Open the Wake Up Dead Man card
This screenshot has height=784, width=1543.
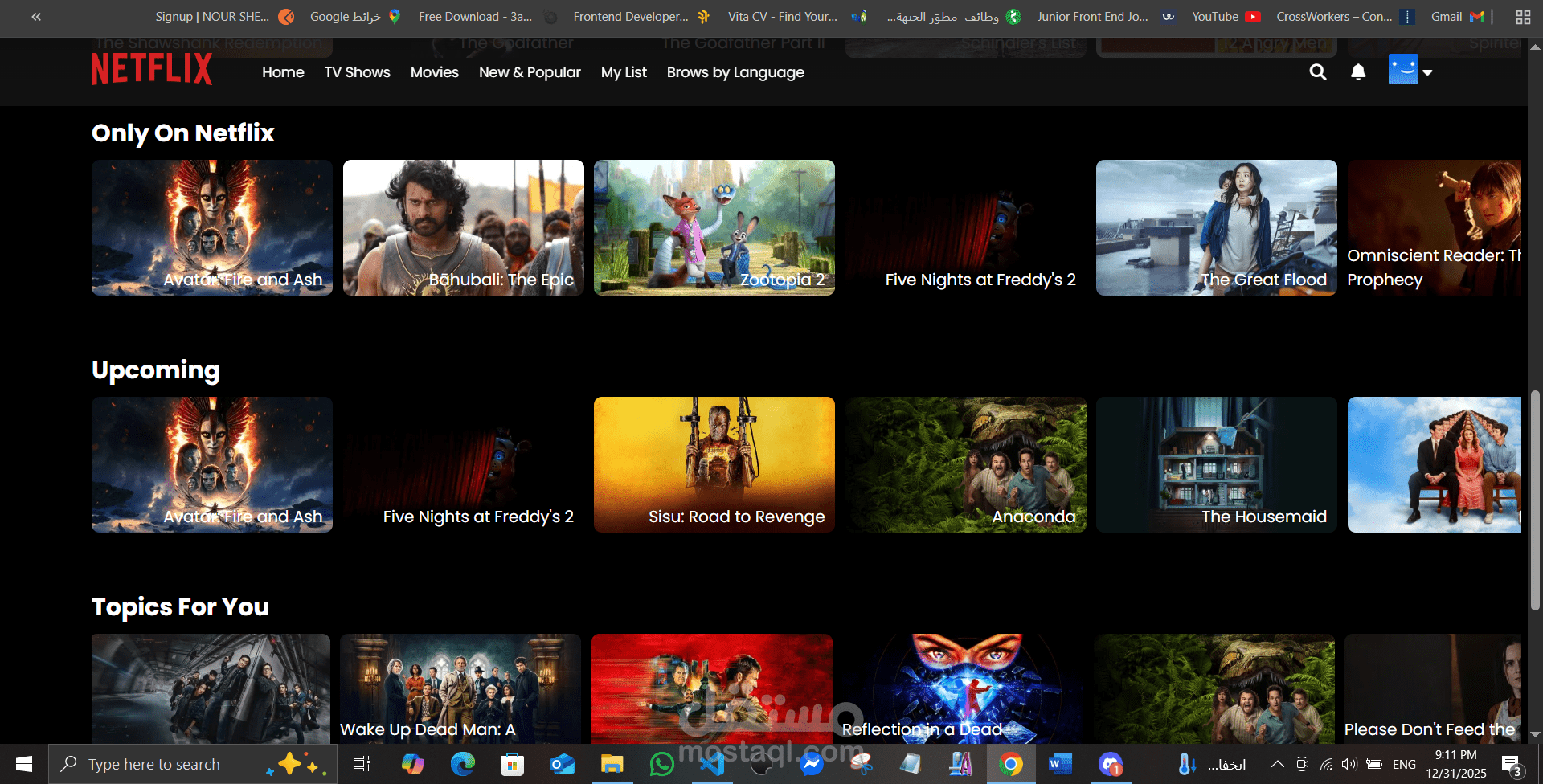coord(460,688)
